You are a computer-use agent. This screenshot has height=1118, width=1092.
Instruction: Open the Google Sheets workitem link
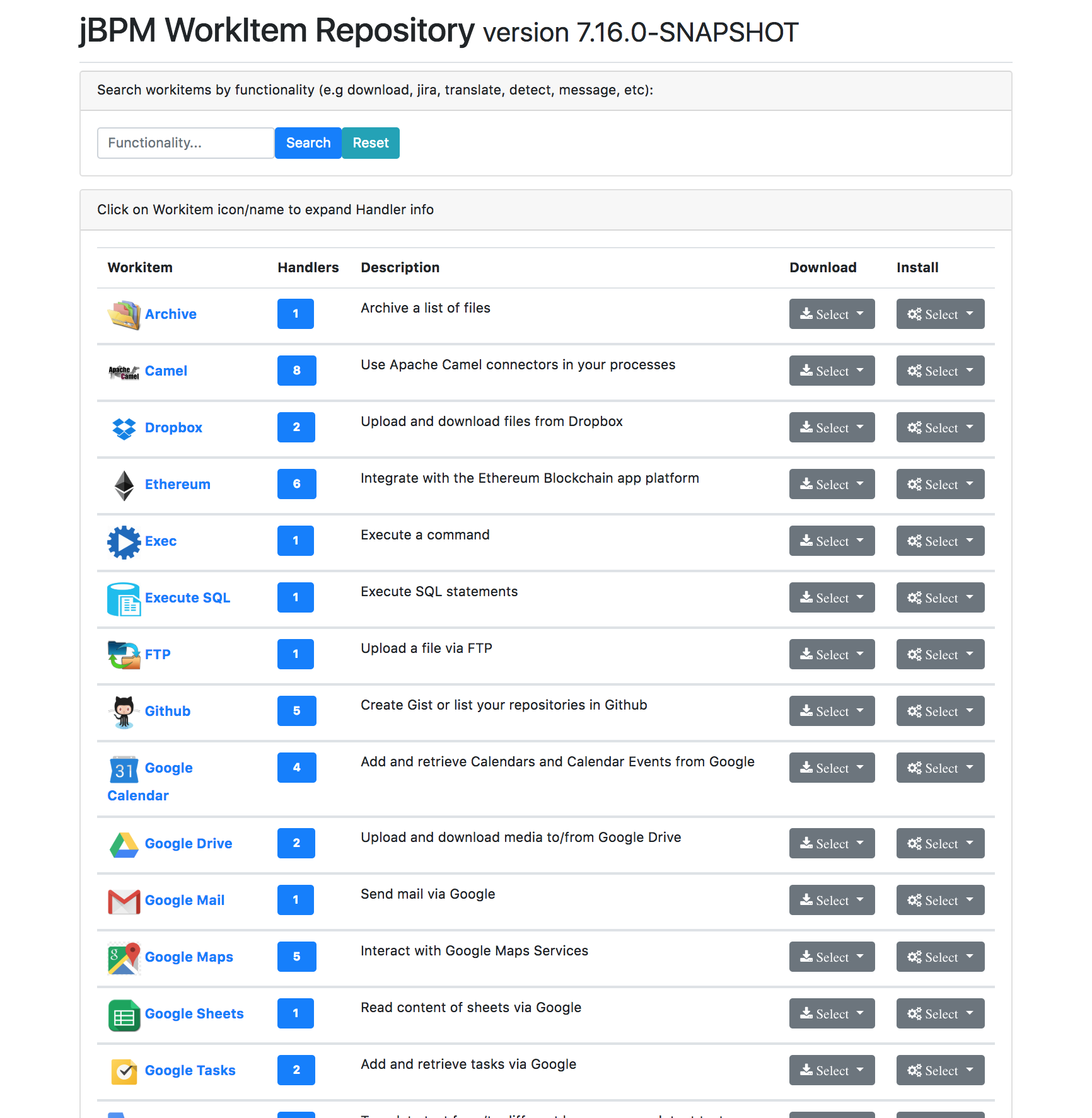tap(194, 1013)
